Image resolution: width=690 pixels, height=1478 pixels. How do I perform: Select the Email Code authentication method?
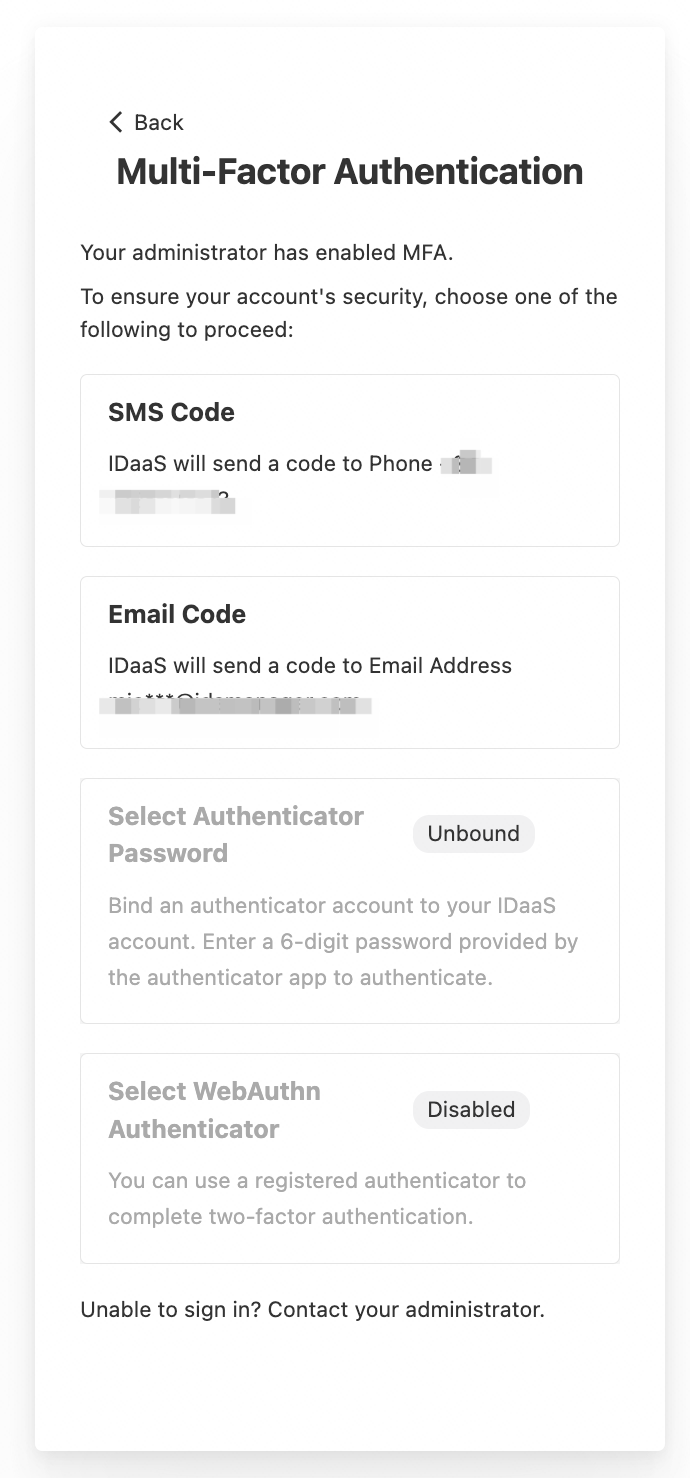[x=349, y=661]
